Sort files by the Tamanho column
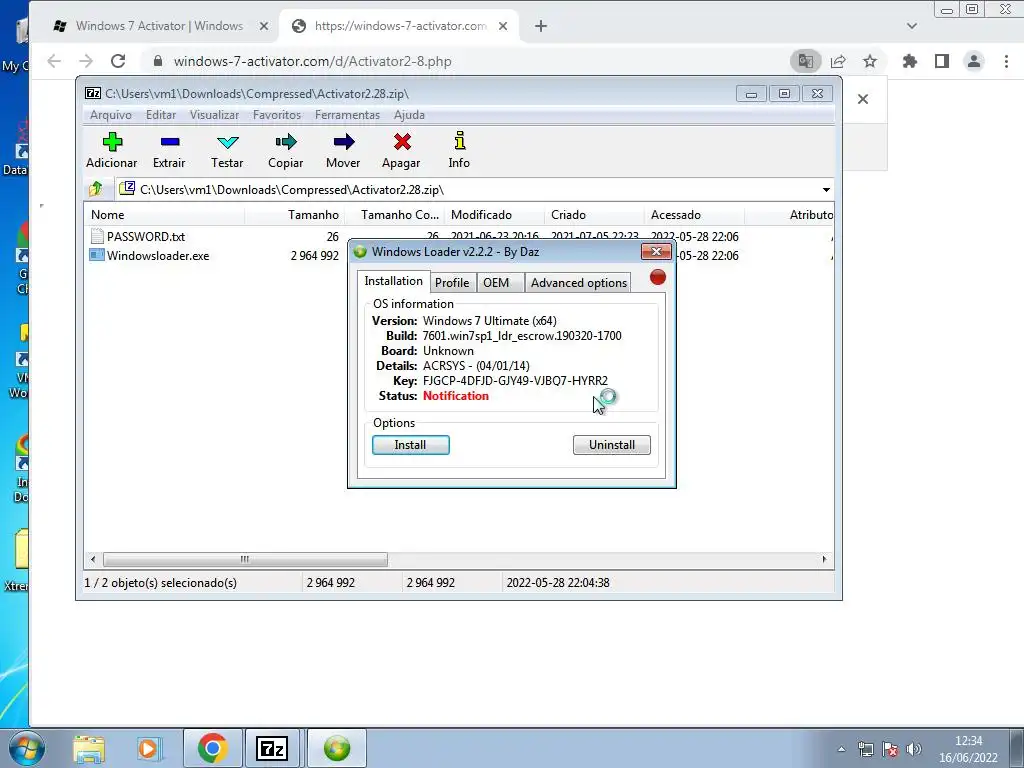This screenshot has height=768, width=1024. (294, 215)
